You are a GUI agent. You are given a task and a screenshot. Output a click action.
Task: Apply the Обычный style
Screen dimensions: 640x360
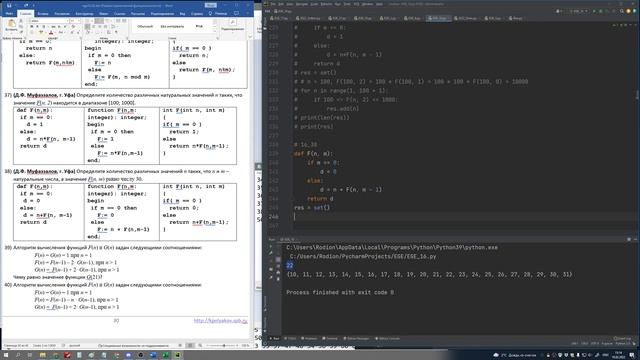pyautogui.click(x=145, y=26)
